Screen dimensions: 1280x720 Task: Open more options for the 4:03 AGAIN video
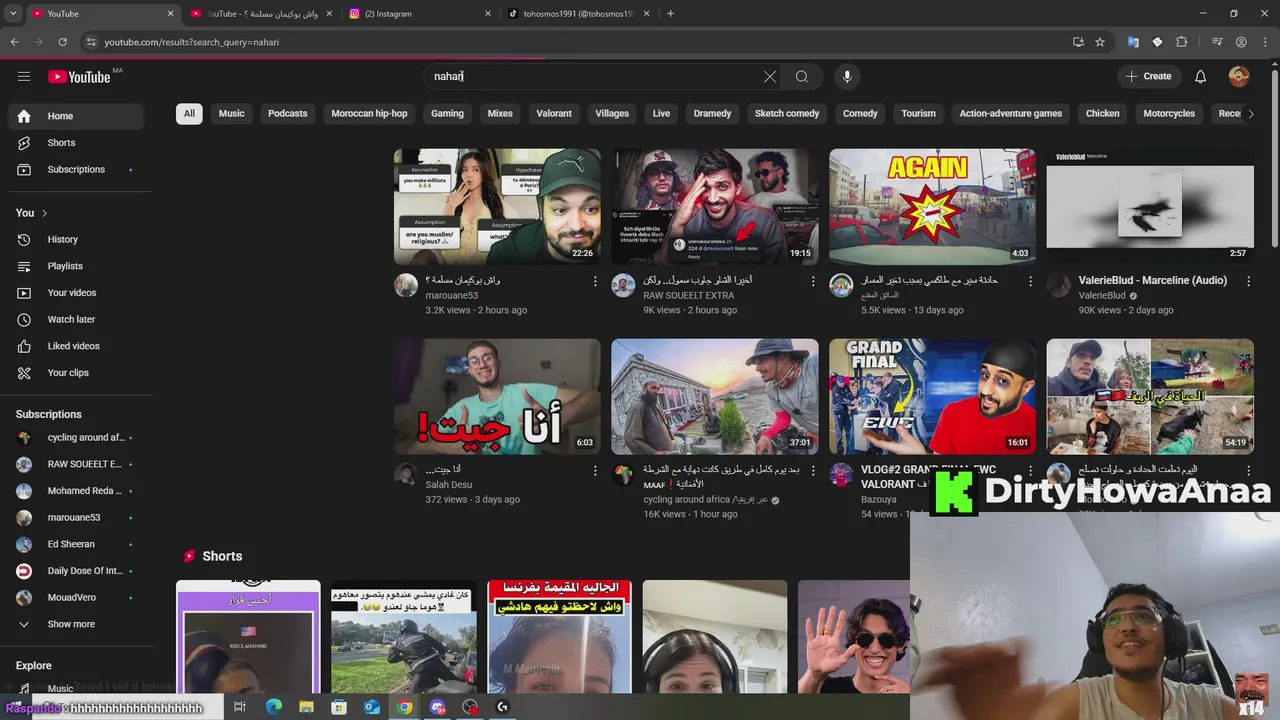point(1030,282)
